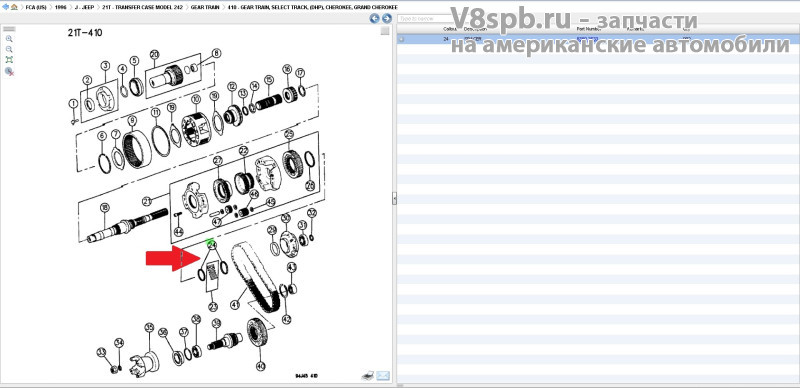Image resolution: width=800 pixels, height=388 pixels.
Task: Select callout 10 in the diagram
Action: 195,99
